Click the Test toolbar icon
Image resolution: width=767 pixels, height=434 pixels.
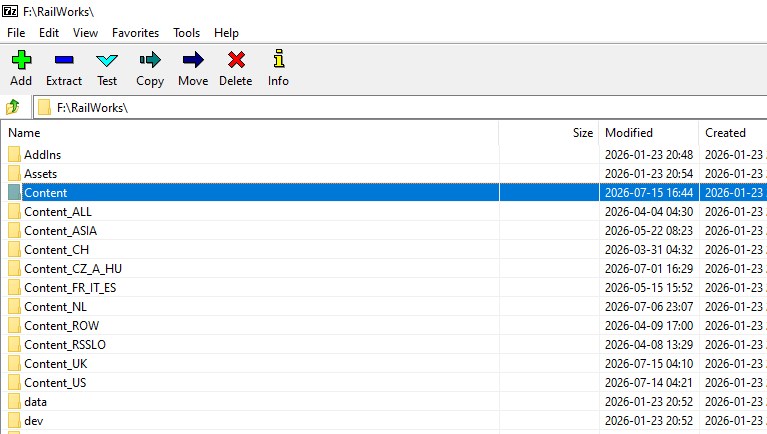[x=107, y=60]
